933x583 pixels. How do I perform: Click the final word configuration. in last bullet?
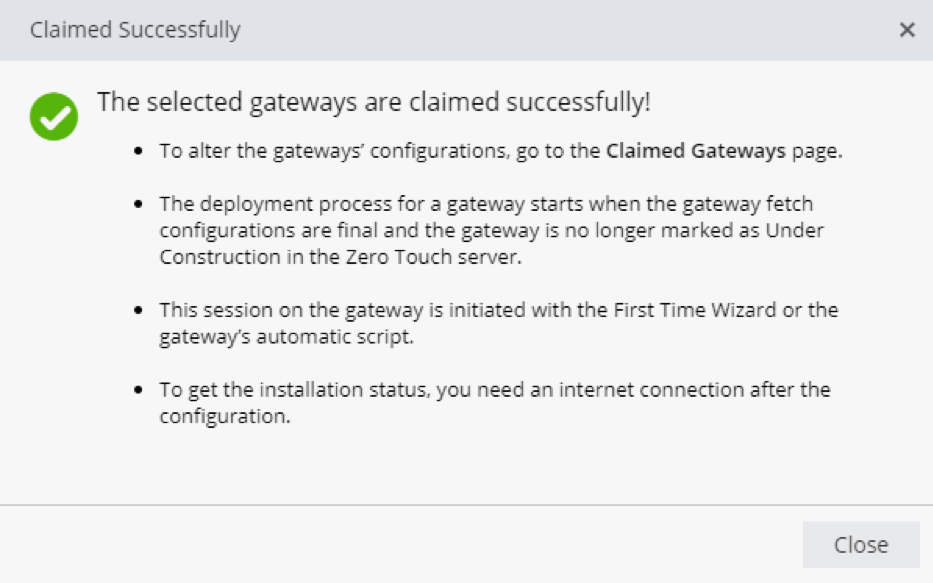click(x=225, y=416)
